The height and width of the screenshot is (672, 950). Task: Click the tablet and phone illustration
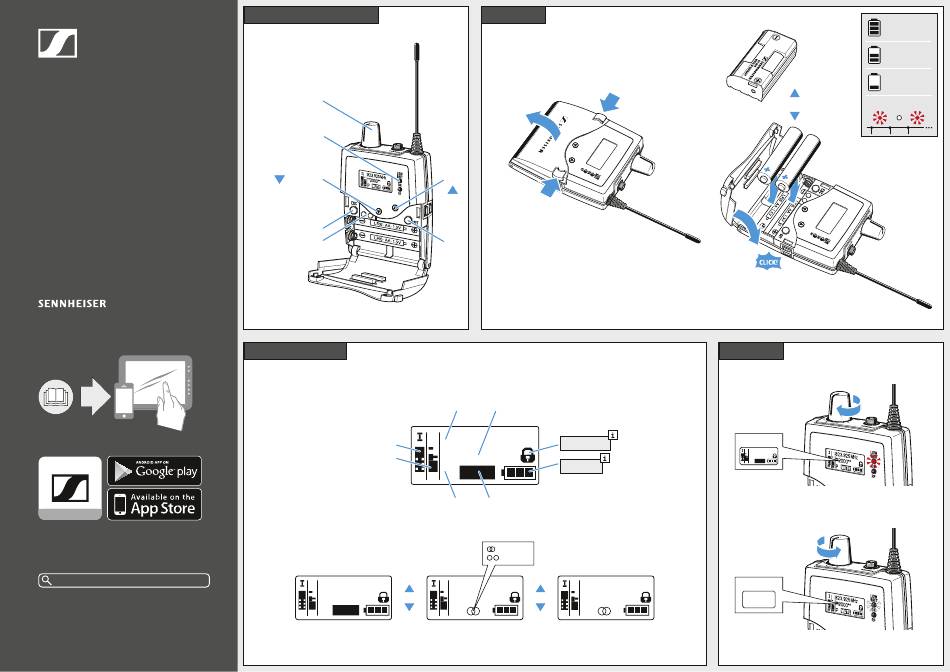(x=154, y=392)
